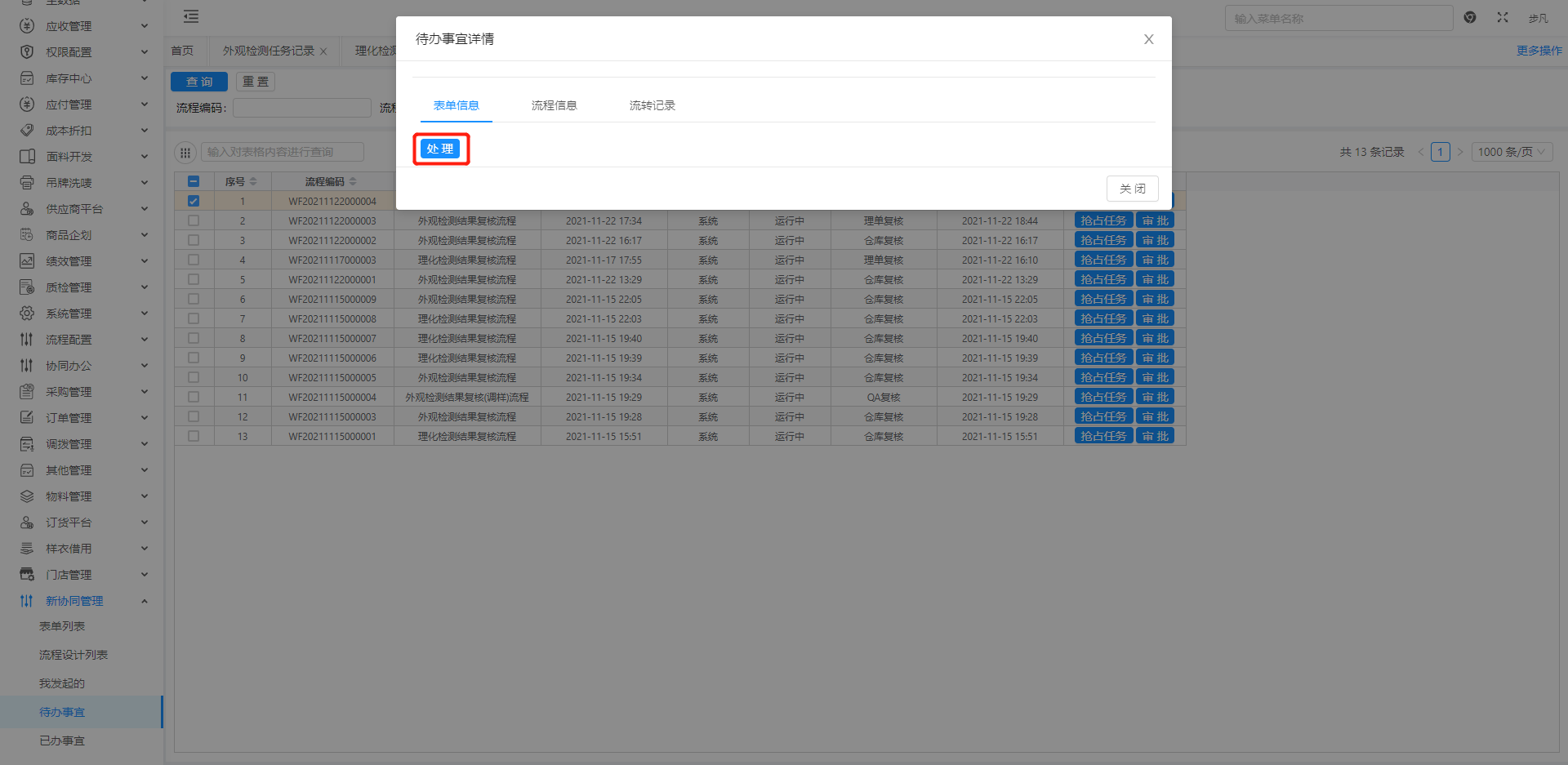1568x765 pixels.
Task: Click the sidebar collapse hamburger icon
Action: [x=191, y=16]
